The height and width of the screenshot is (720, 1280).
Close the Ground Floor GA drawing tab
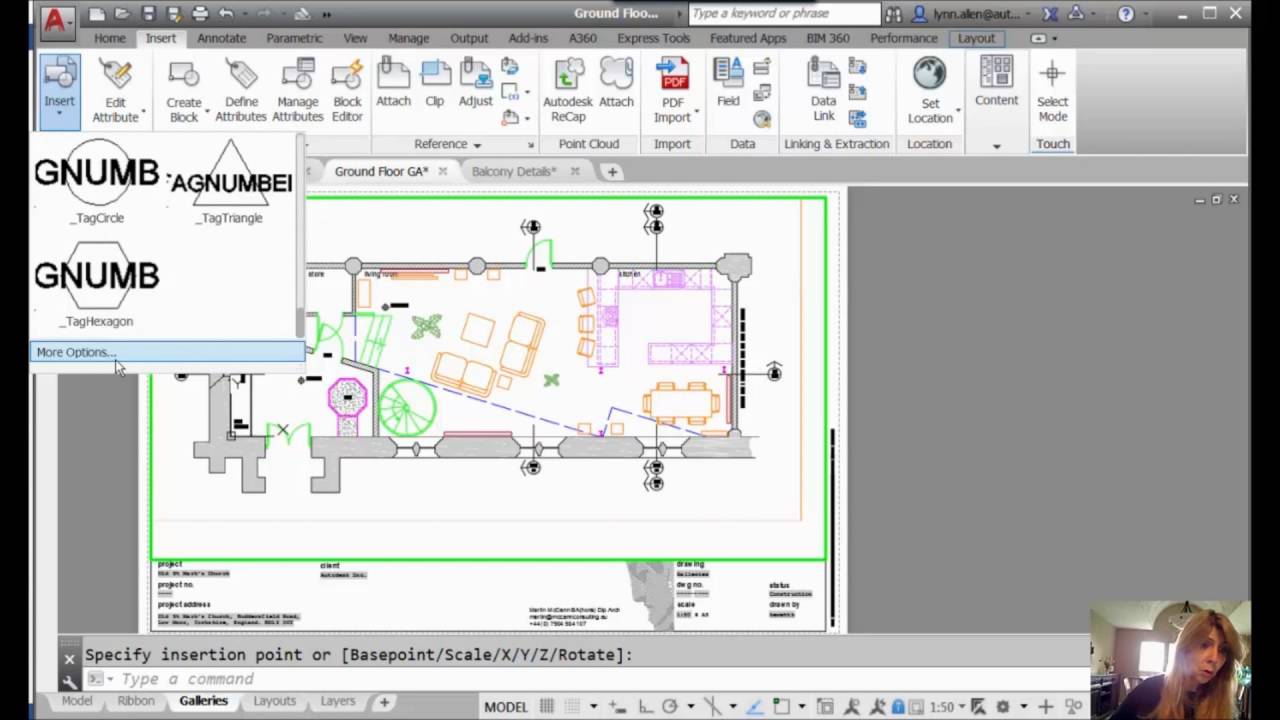pyautogui.click(x=442, y=171)
